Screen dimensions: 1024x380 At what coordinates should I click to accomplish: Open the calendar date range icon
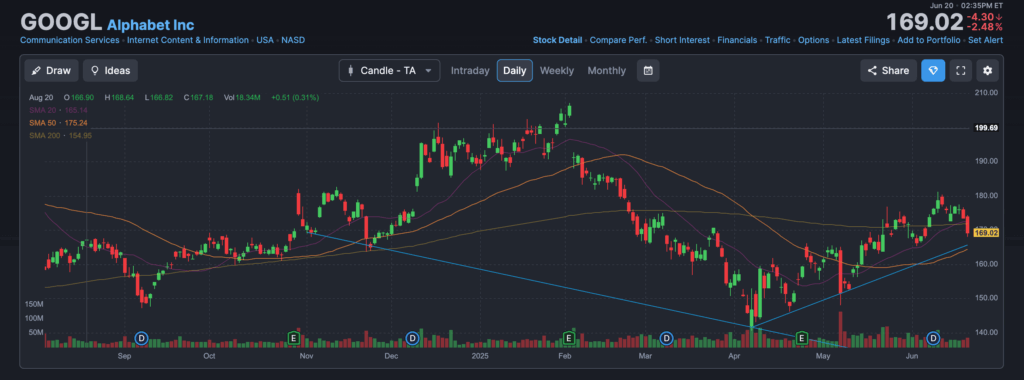648,71
